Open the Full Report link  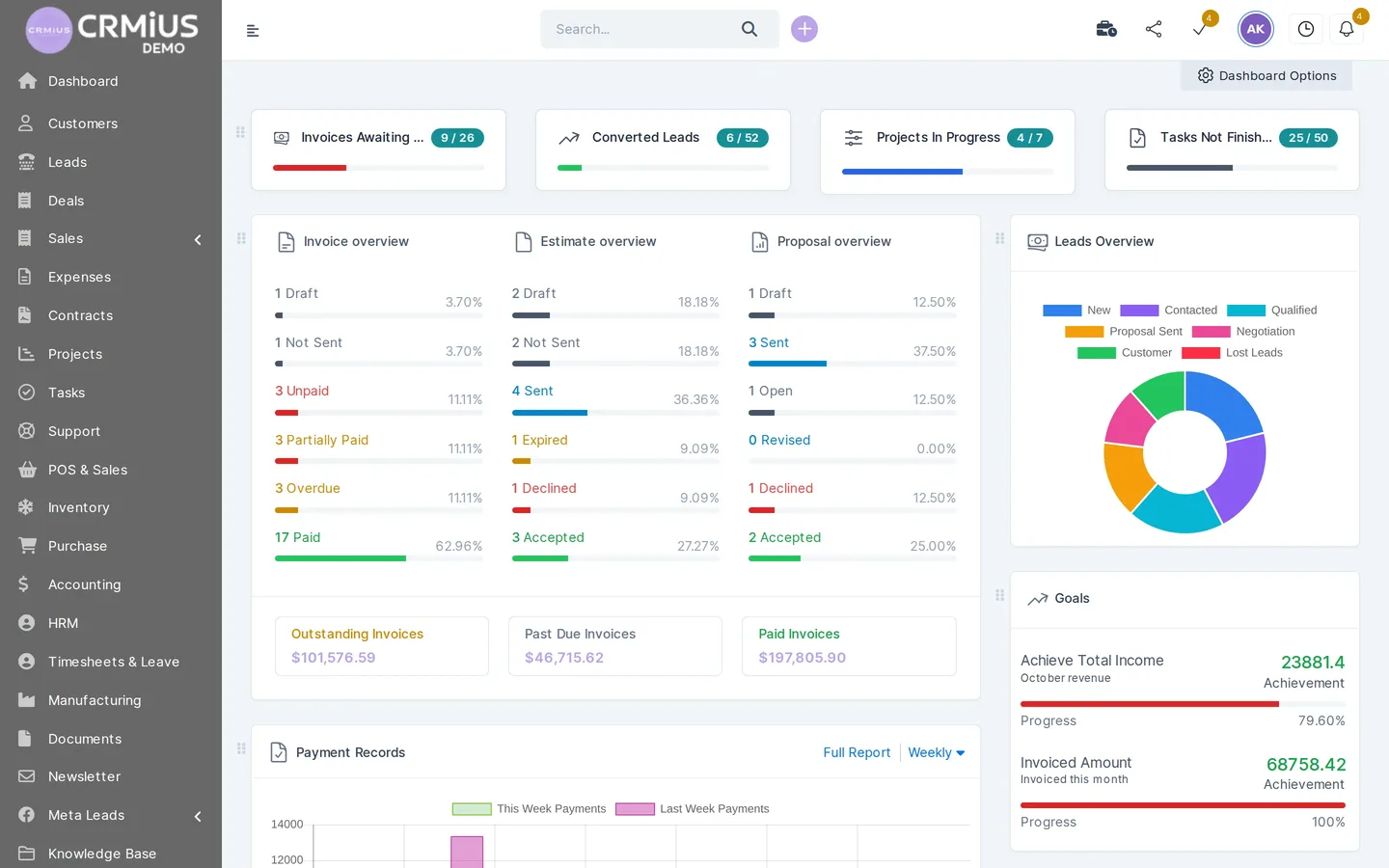coord(857,753)
